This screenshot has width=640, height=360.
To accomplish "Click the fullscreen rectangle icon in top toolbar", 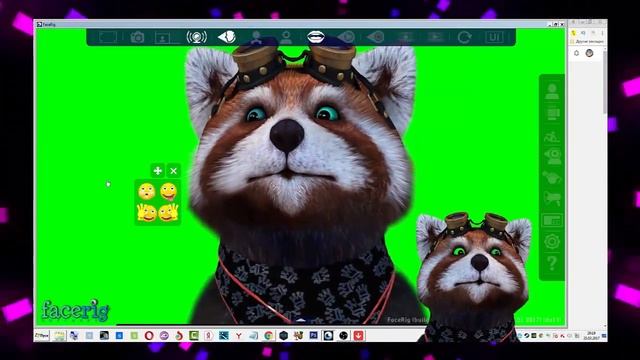I will click(x=108, y=37).
